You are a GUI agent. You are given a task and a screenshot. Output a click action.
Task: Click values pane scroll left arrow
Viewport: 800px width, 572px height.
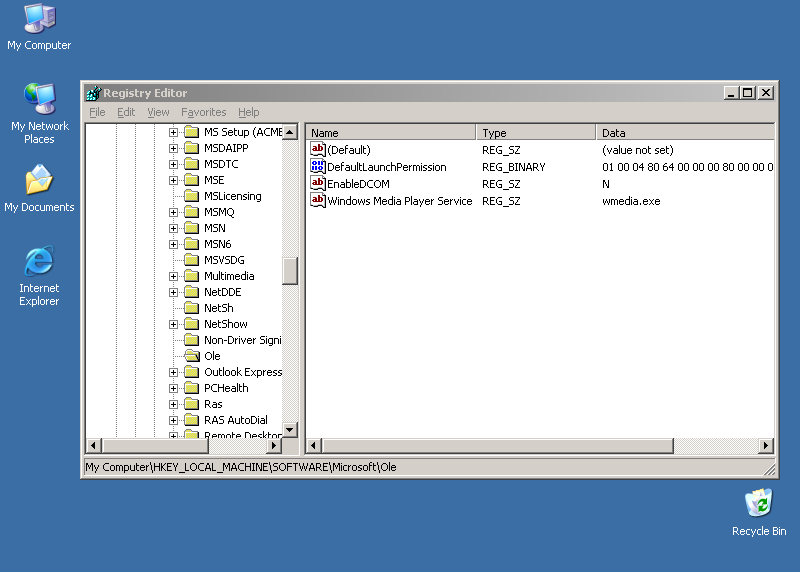tap(314, 446)
